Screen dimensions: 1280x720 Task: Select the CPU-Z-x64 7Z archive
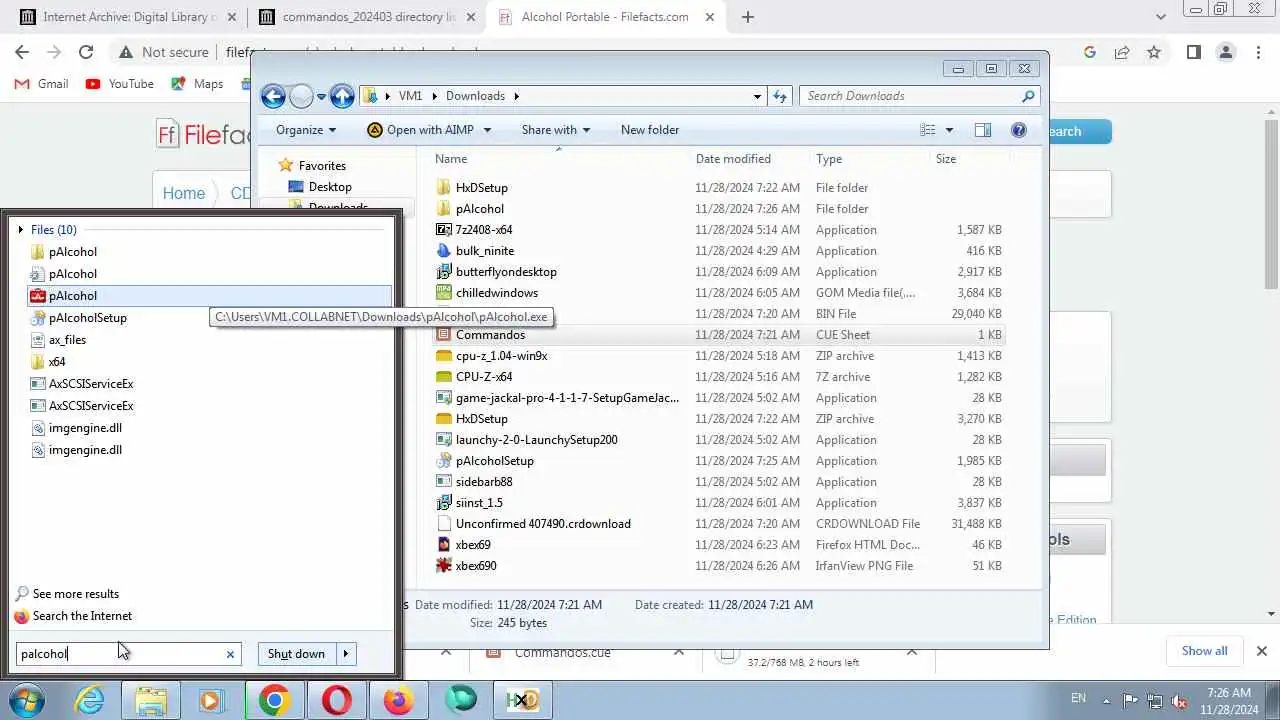click(718, 377)
